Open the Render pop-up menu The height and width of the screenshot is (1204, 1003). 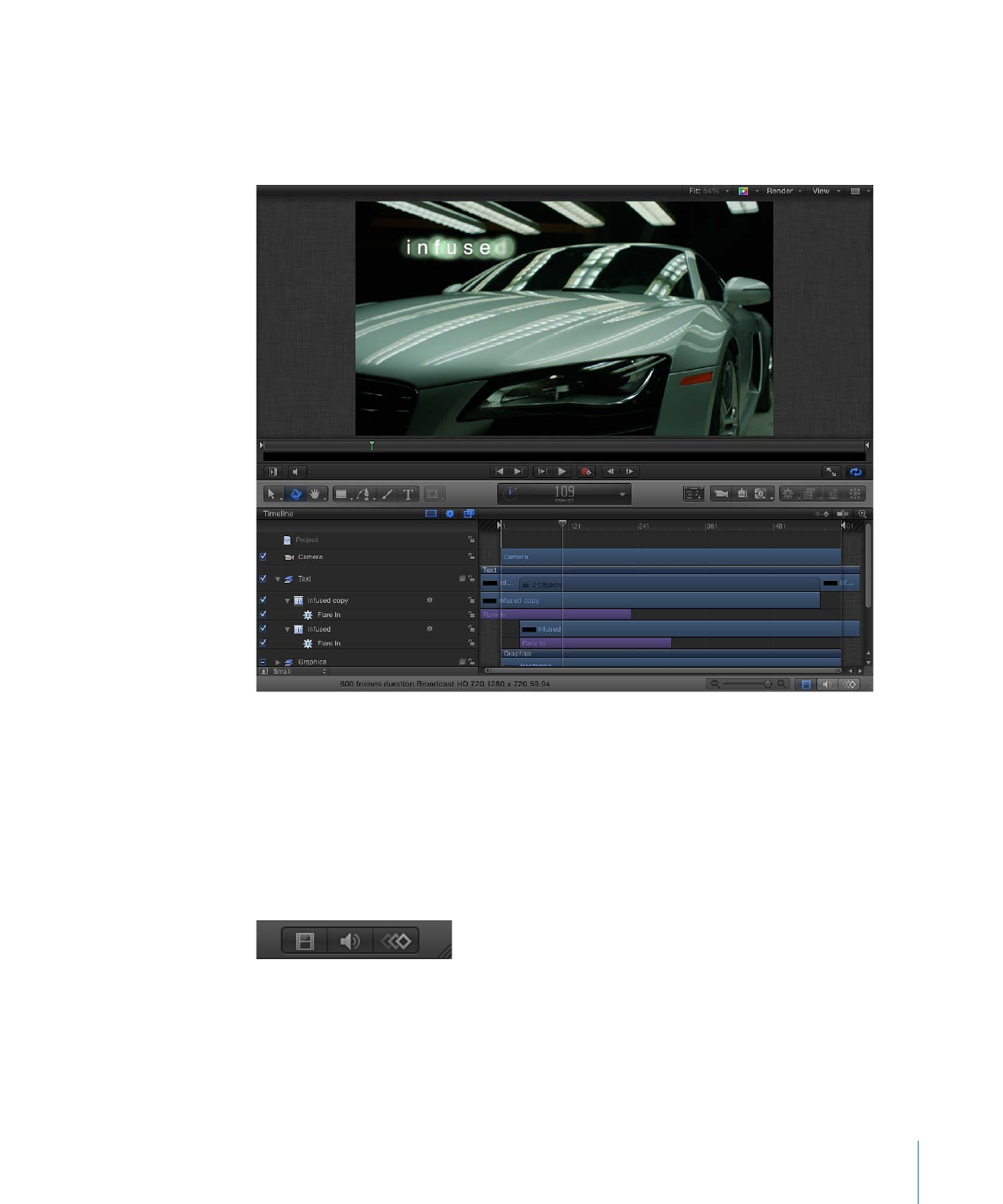(784, 191)
